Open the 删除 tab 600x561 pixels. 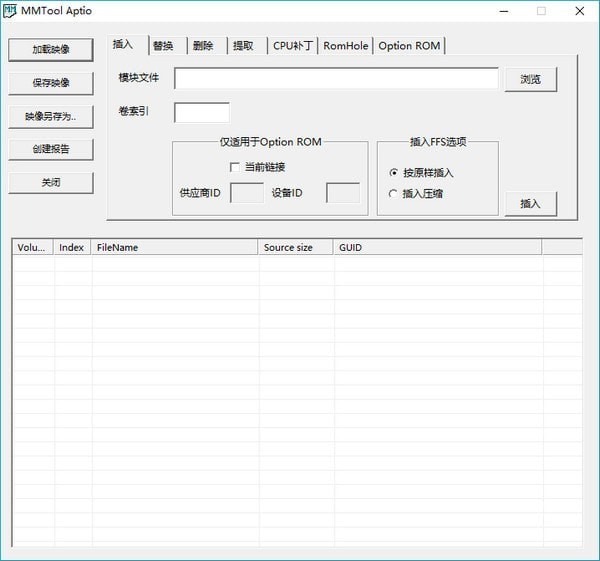[203, 46]
